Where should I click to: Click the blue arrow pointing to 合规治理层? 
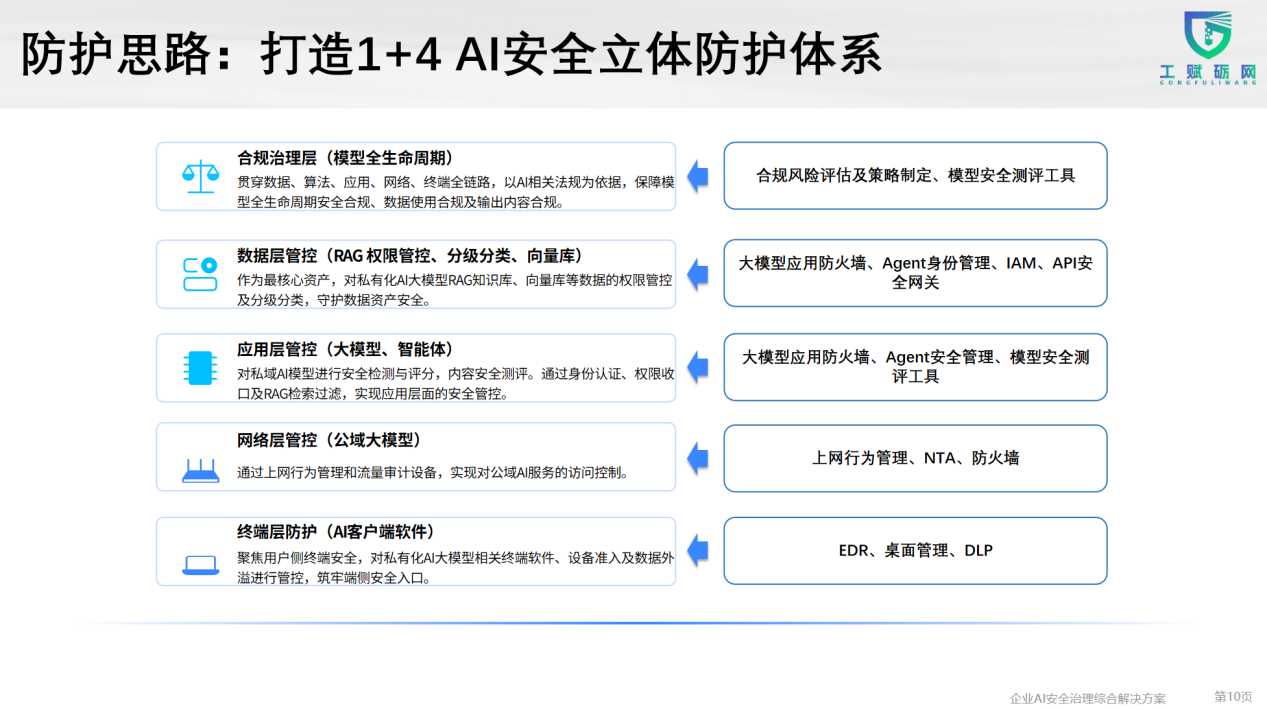pos(698,176)
